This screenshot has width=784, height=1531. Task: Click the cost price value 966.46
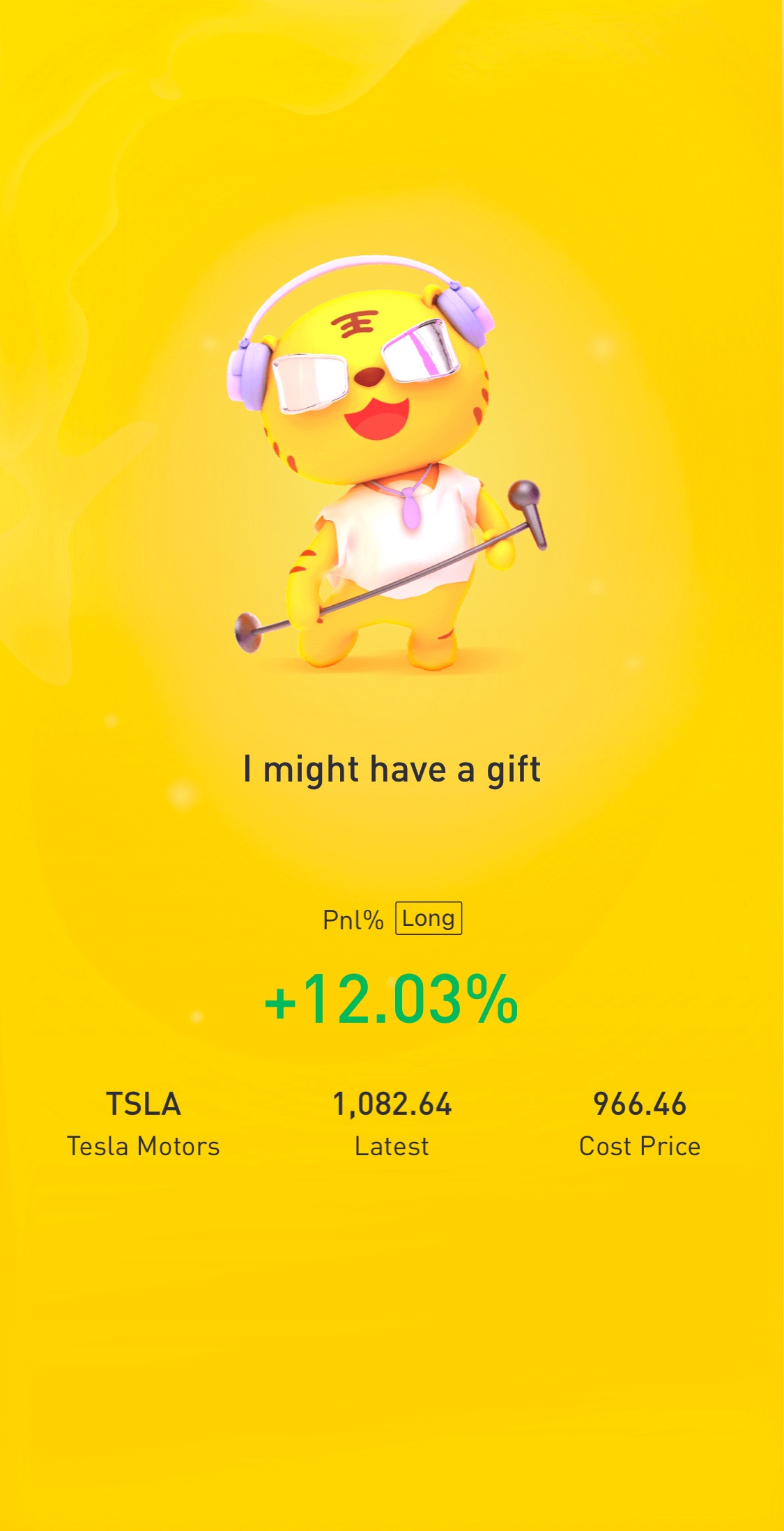pyautogui.click(x=640, y=1104)
